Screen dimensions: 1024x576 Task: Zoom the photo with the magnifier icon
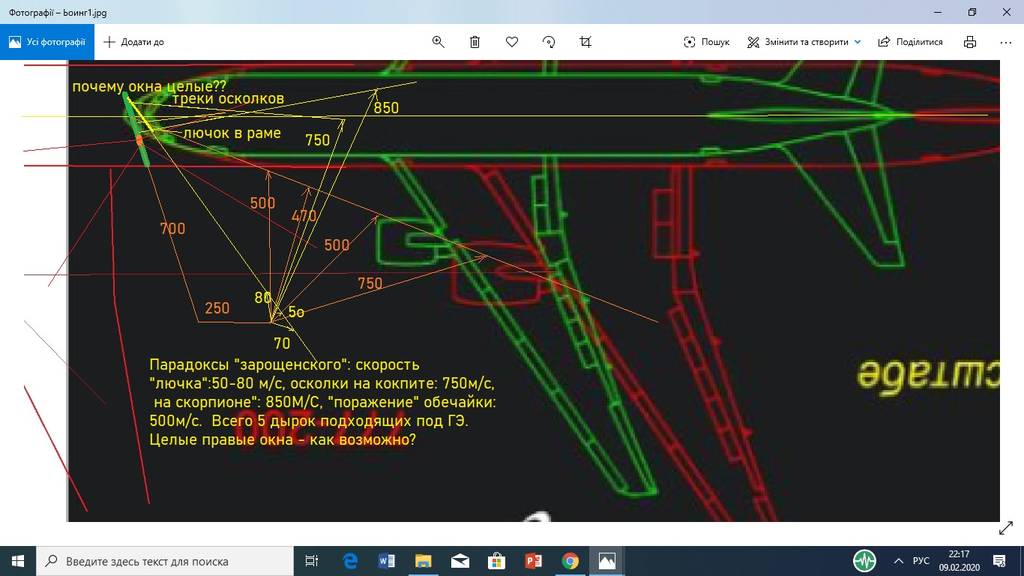(438, 42)
